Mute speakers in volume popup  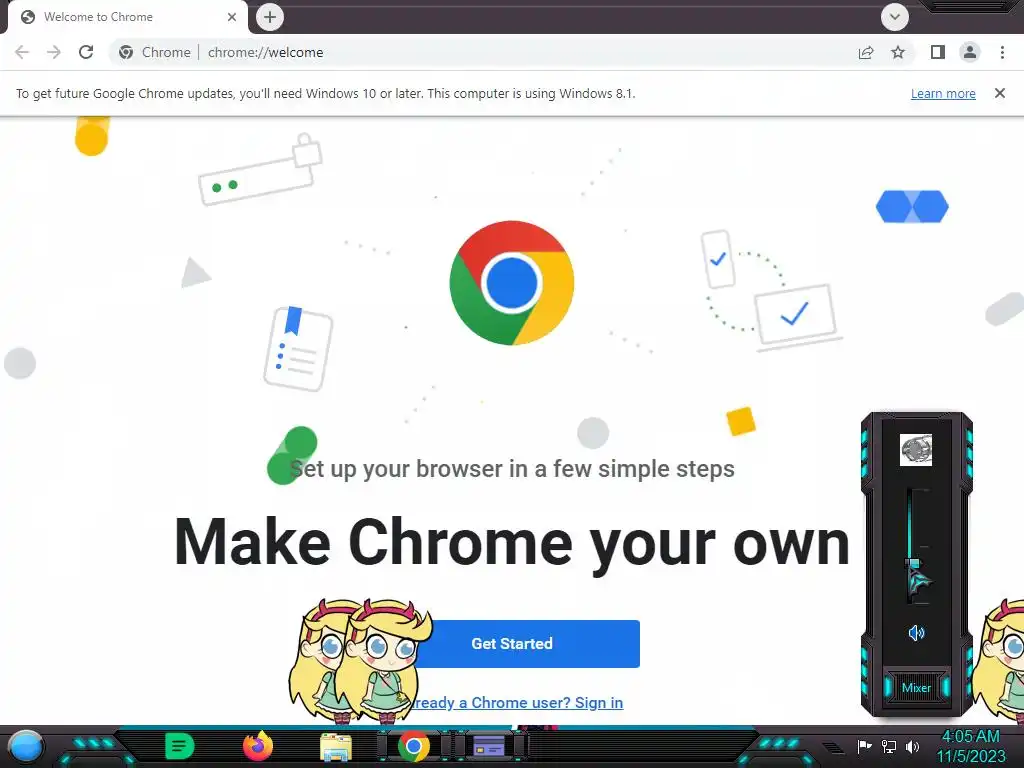(916, 632)
